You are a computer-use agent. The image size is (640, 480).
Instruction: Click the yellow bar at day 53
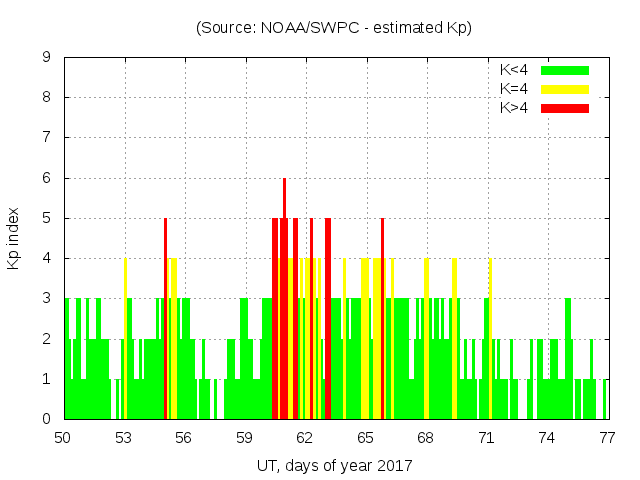coord(125,340)
